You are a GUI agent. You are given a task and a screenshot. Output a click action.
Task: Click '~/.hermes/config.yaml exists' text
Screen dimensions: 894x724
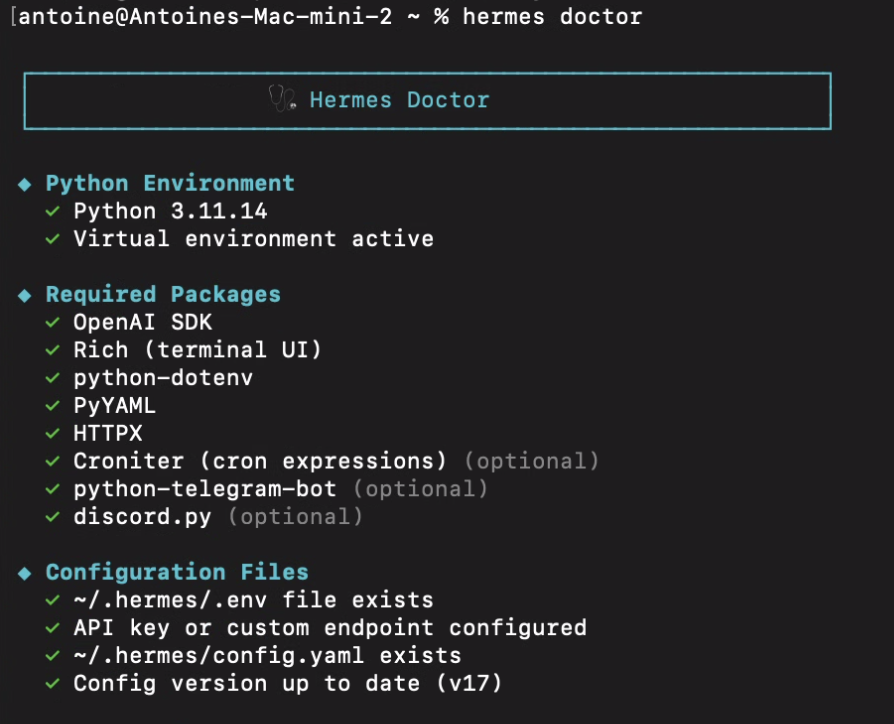[x=267, y=657]
